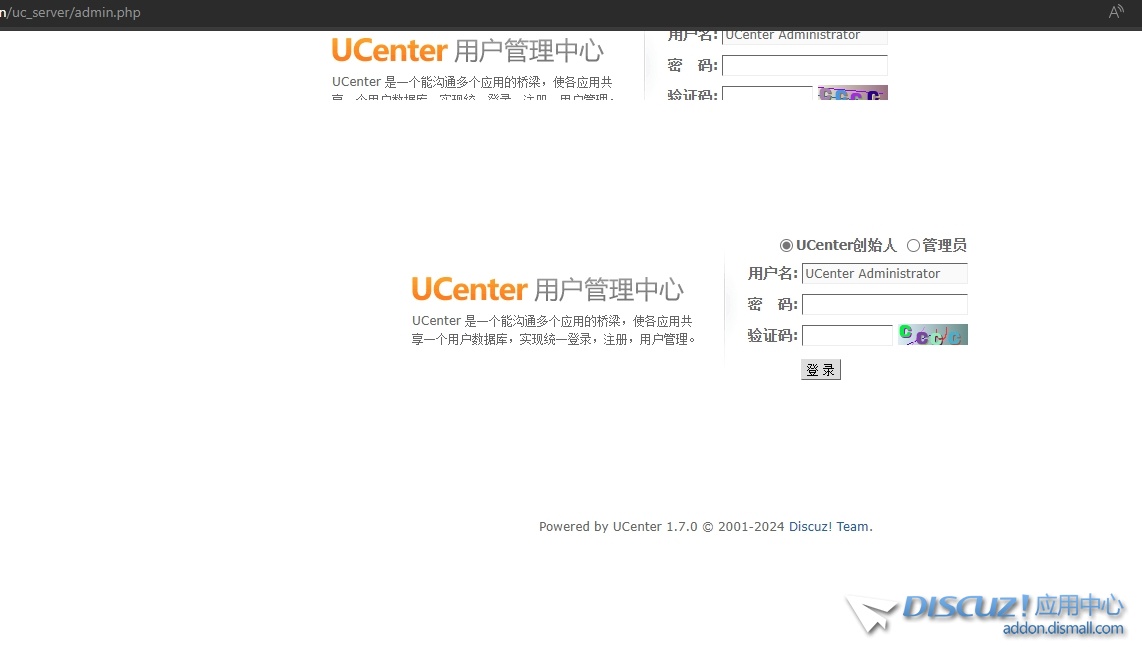
Task: Open the Discuz! Team link
Action: pos(828,527)
